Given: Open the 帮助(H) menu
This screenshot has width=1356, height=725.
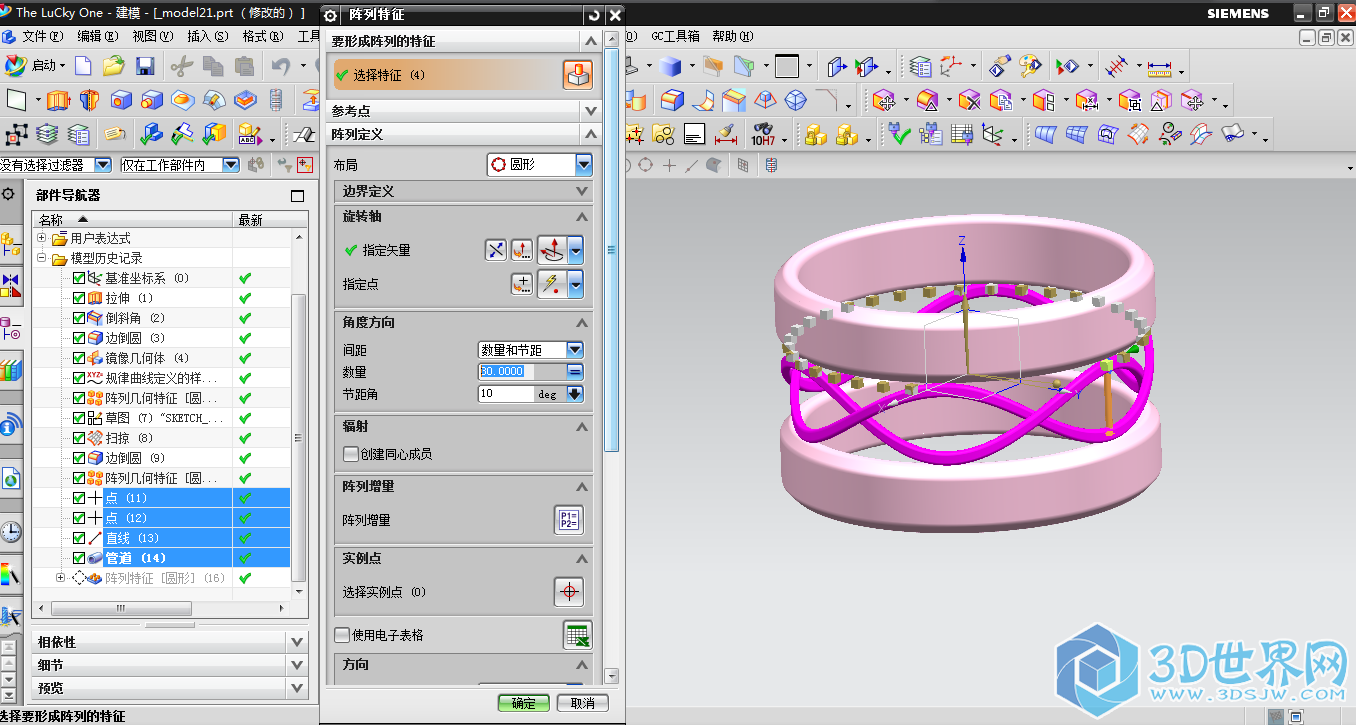Looking at the screenshot, I should tap(732, 36).
